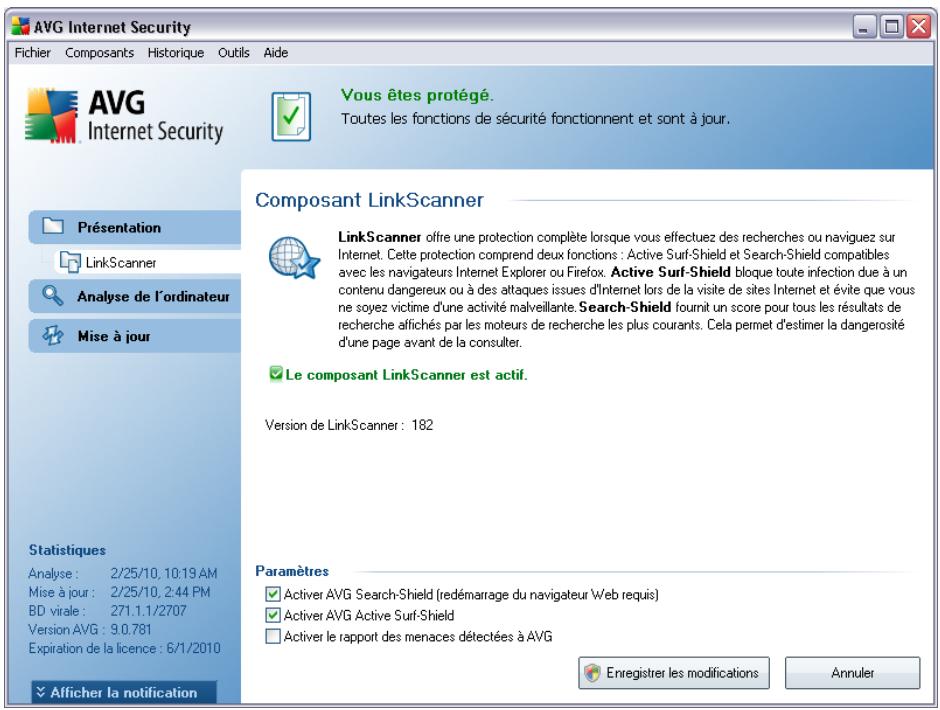
Task: Click the green active status check icon
Action: (x=276, y=374)
